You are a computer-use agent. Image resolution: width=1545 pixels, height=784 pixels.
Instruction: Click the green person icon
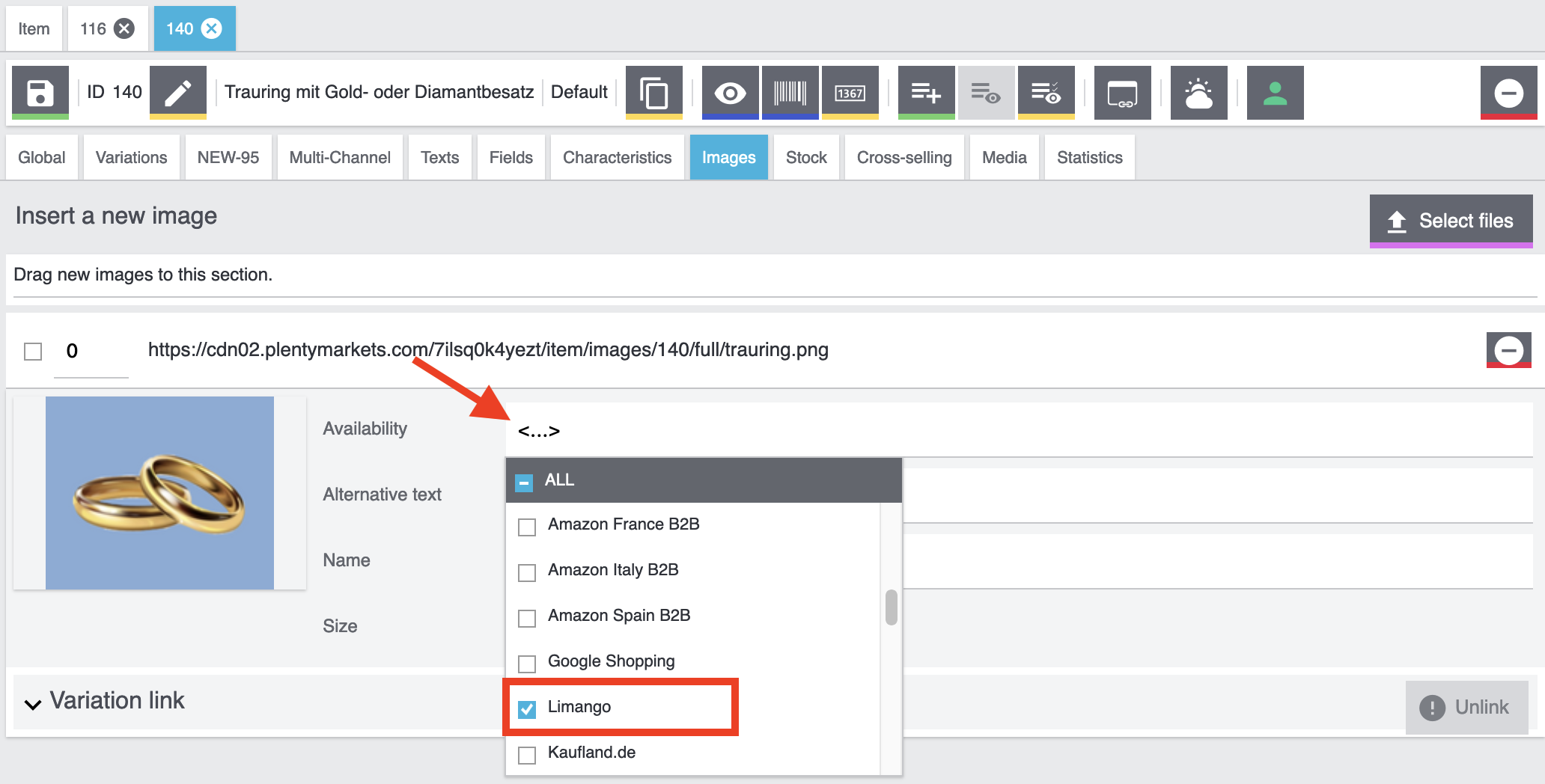coord(1275,93)
